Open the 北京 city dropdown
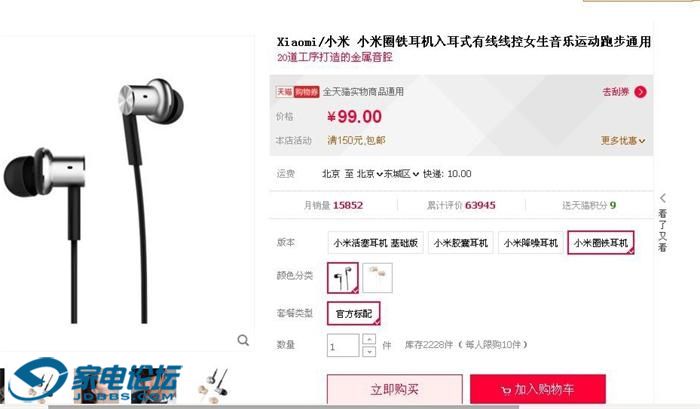 click(370, 174)
